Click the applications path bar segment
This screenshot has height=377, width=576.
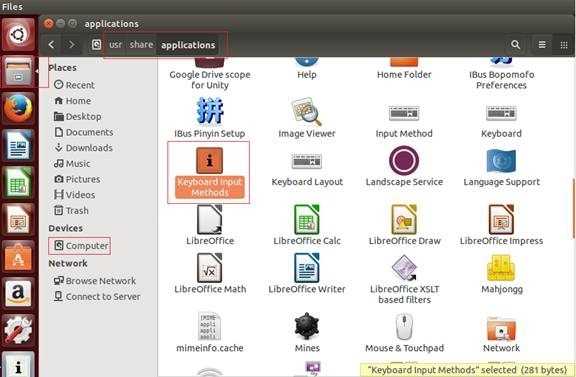pos(188,45)
